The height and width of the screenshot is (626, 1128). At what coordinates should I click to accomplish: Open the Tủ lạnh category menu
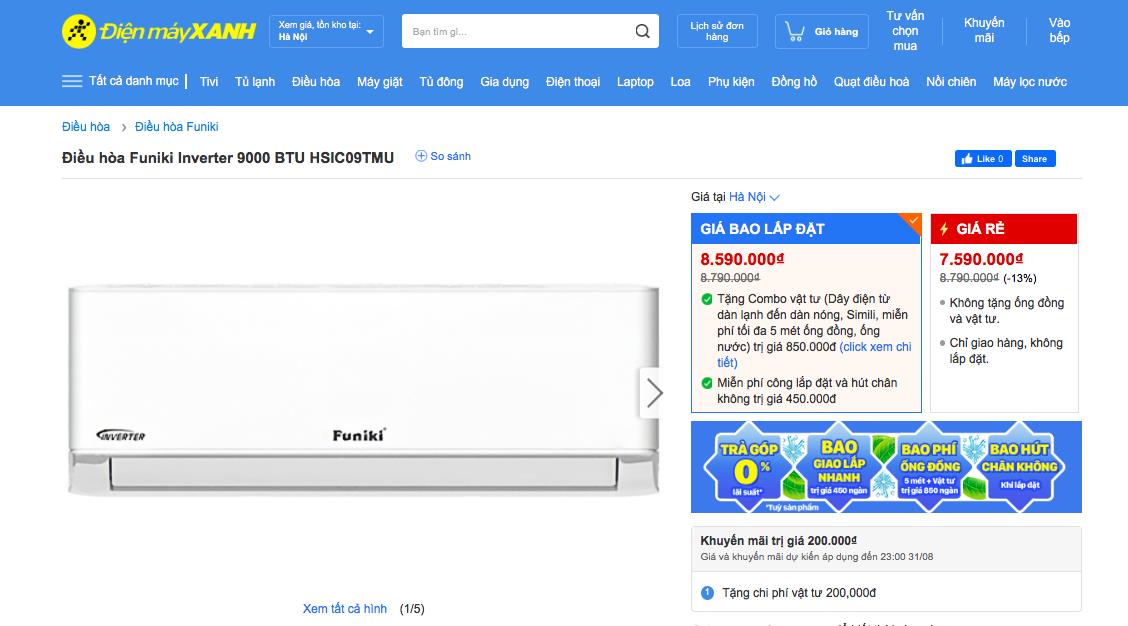pyautogui.click(x=255, y=82)
